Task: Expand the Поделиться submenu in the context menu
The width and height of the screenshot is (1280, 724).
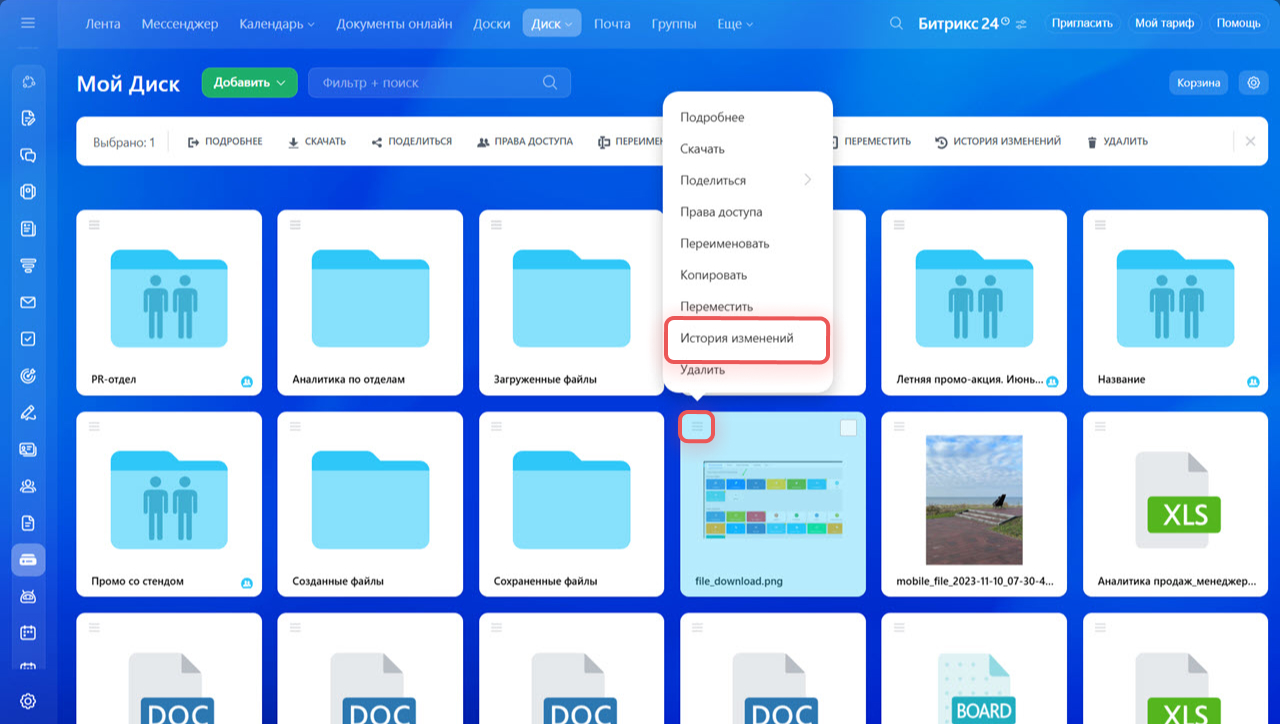Action: coord(747,180)
